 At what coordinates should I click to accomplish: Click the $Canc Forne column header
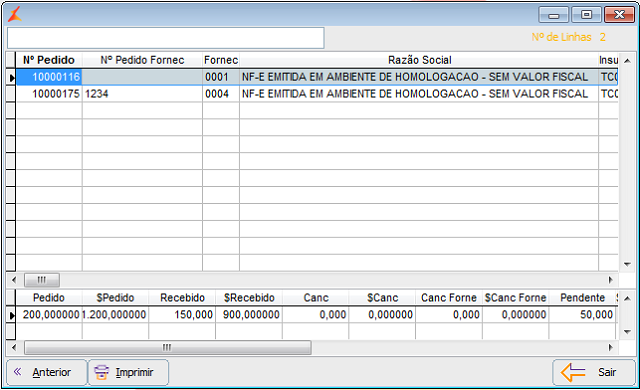click(x=516, y=298)
